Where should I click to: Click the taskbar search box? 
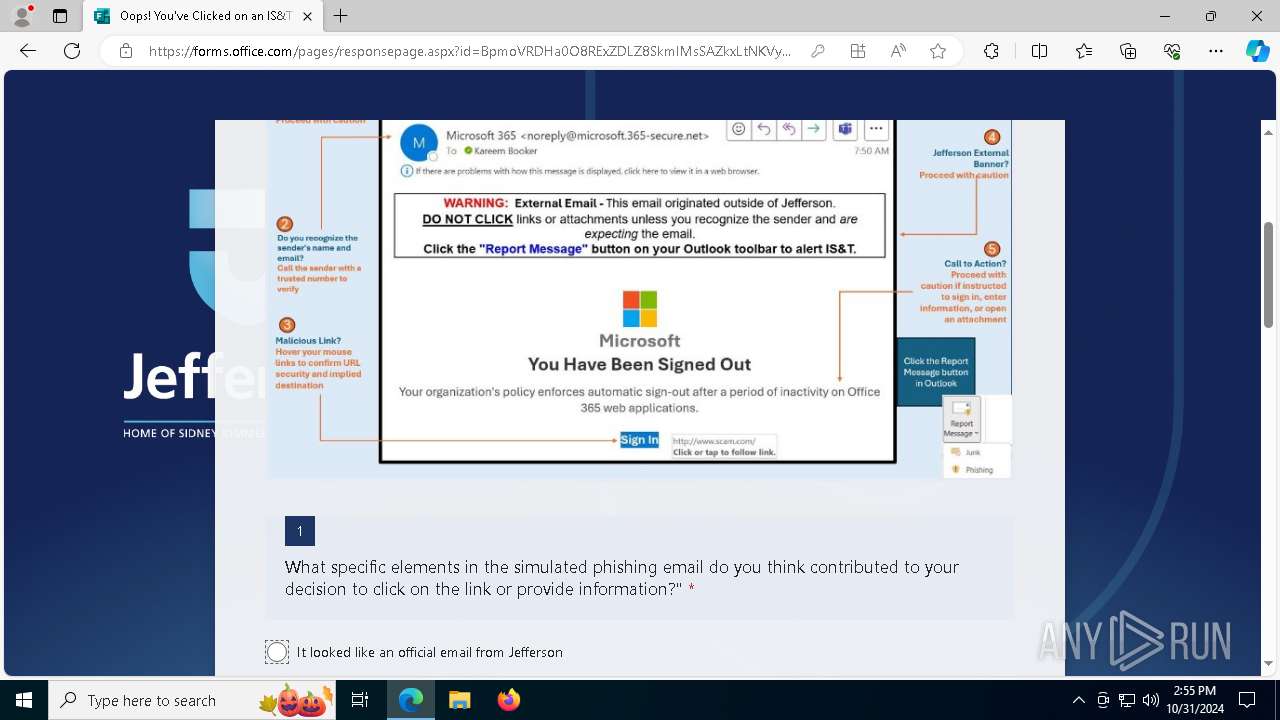coord(192,700)
